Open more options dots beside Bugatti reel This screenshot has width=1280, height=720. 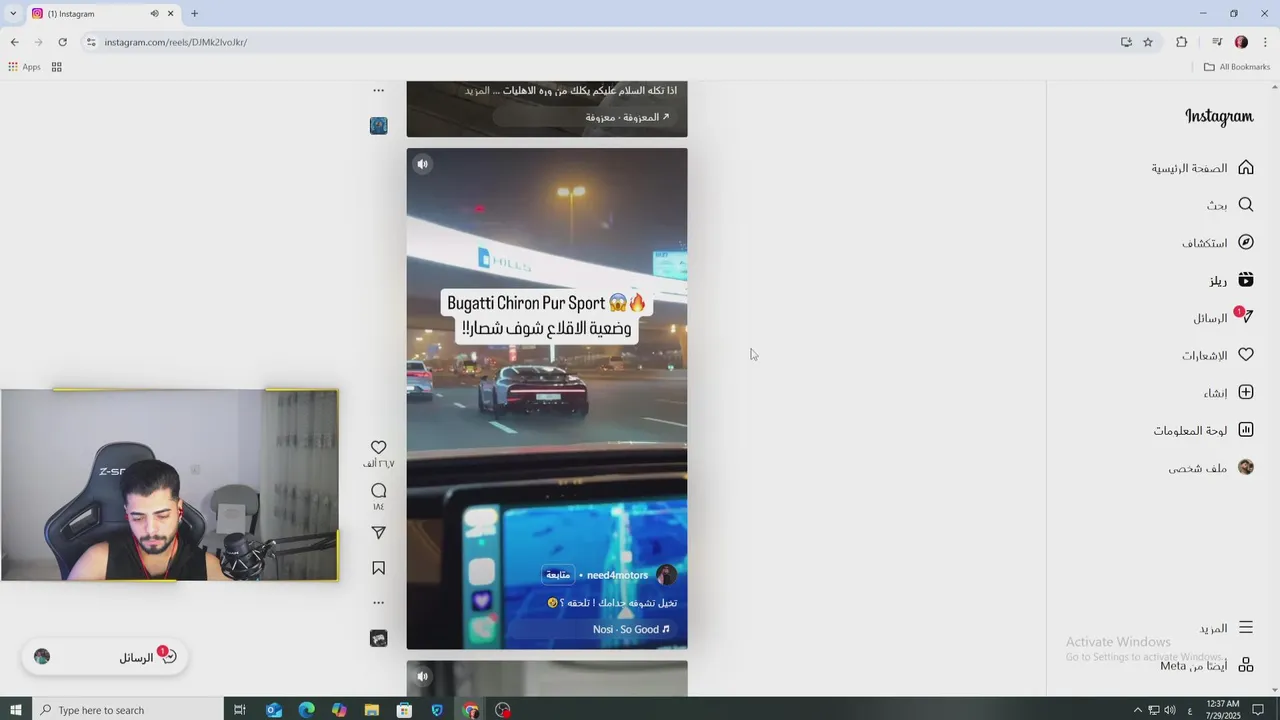(378, 603)
